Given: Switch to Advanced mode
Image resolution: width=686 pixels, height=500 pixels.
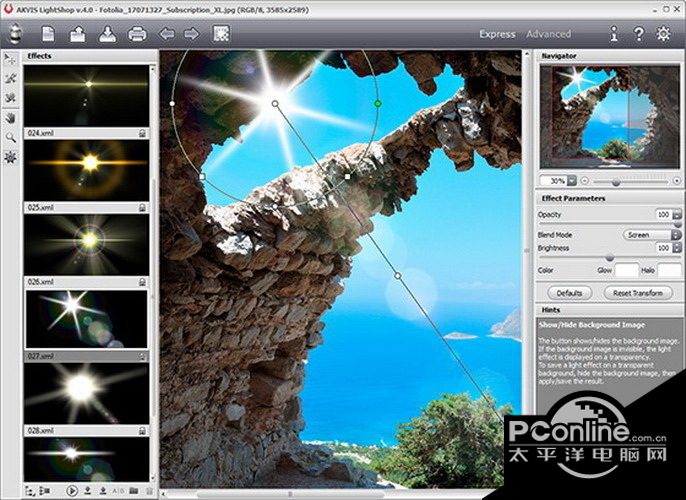Looking at the screenshot, I should tap(548, 34).
